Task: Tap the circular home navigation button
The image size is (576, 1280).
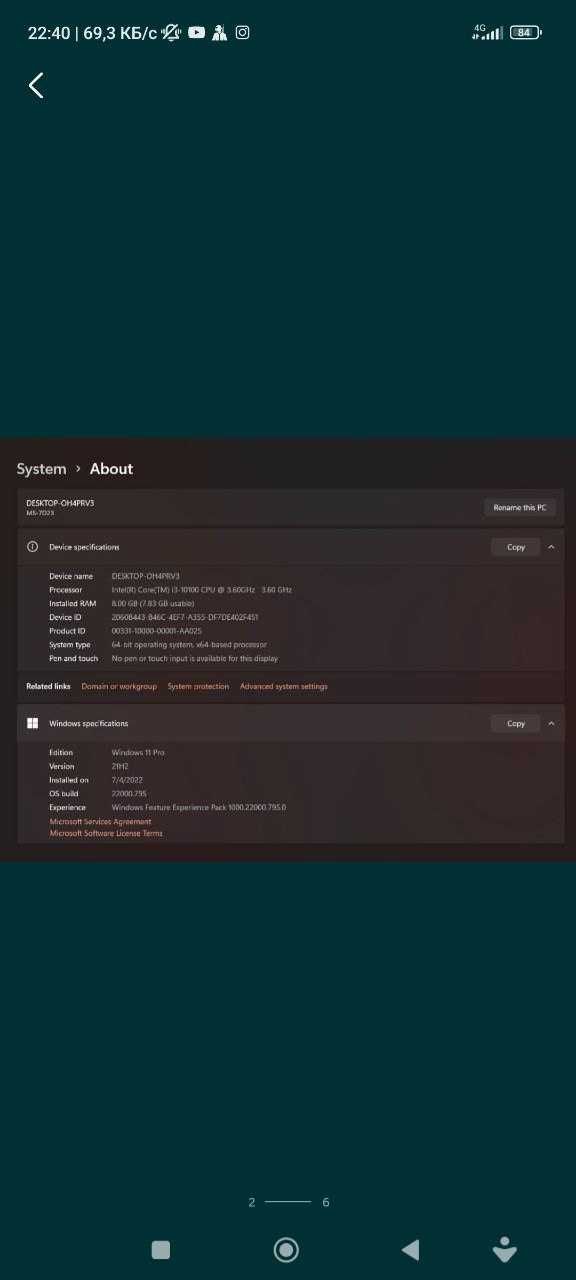Action: 286,1249
